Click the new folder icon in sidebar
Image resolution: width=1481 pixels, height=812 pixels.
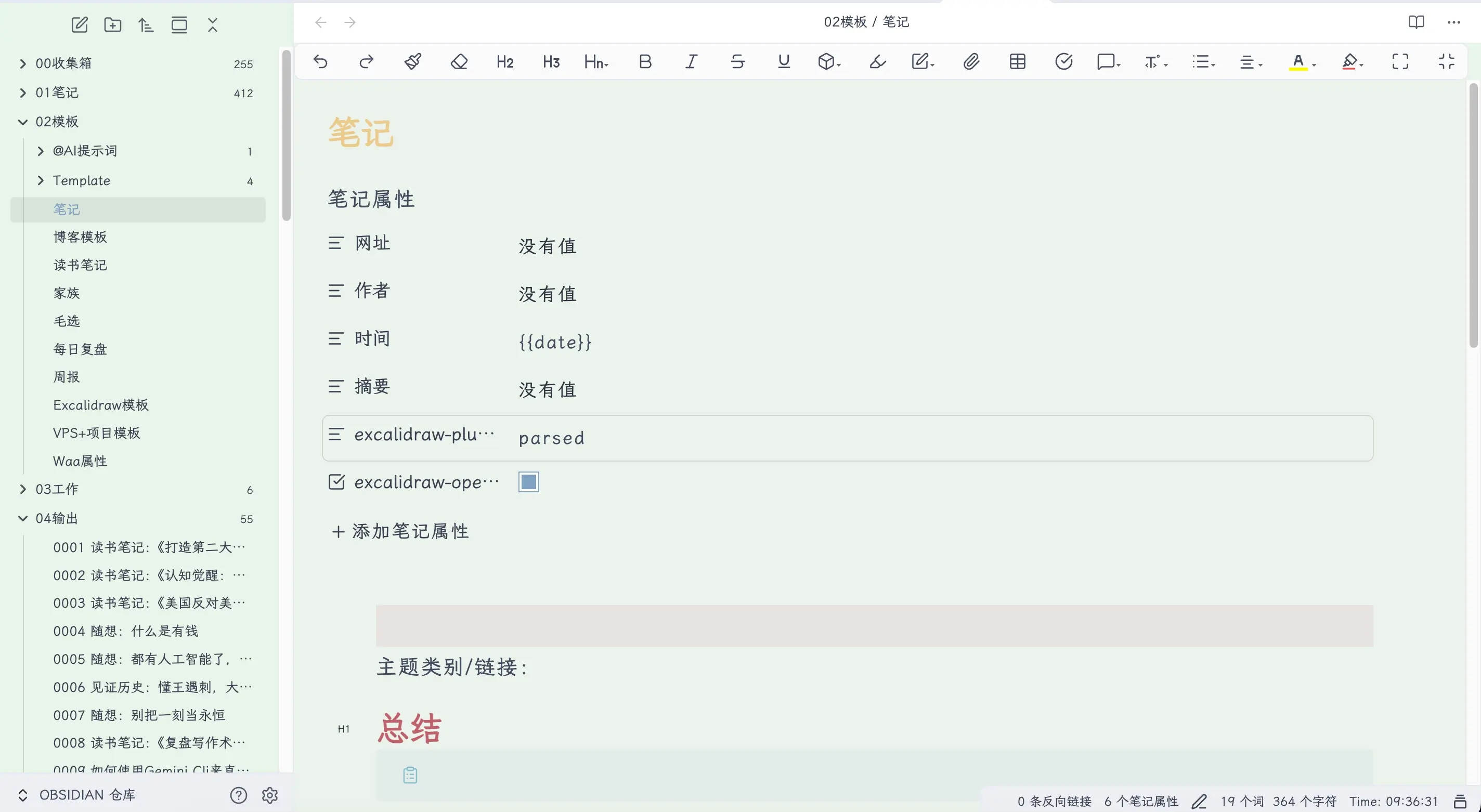coord(113,25)
